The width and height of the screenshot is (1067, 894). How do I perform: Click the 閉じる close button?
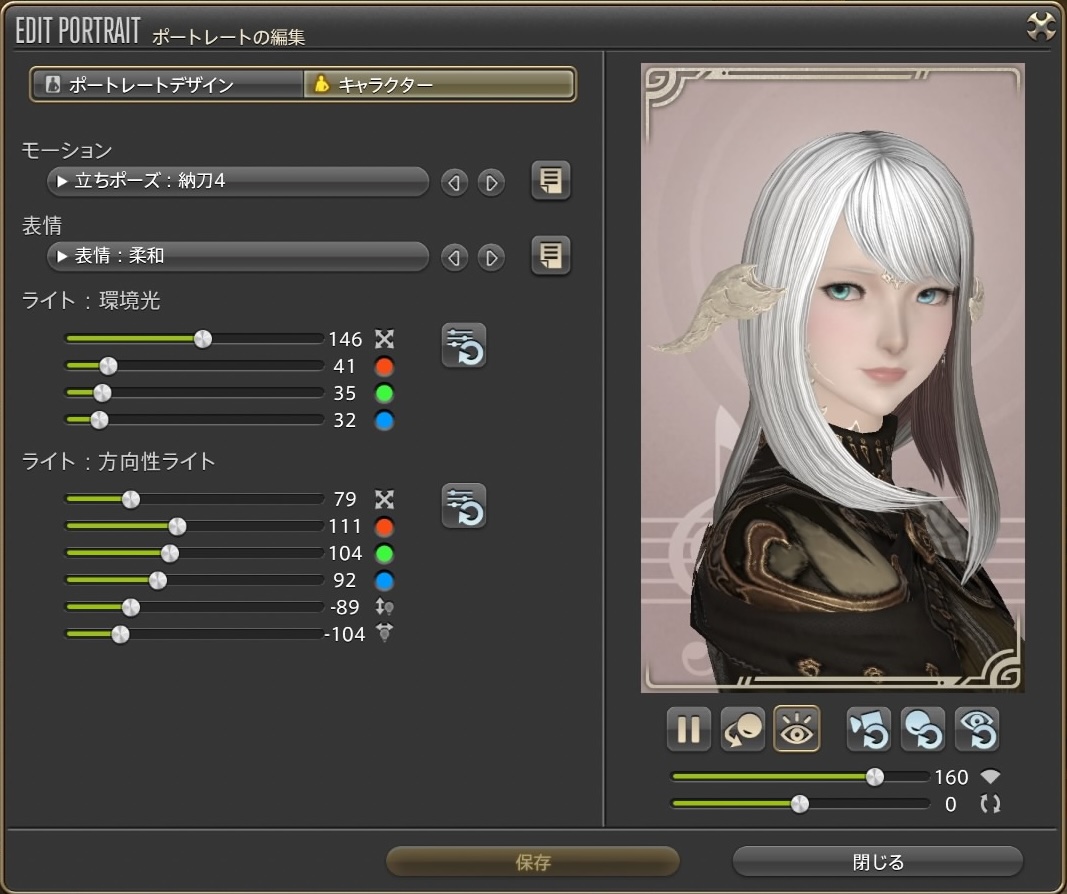pyautogui.click(x=877, y=862)
